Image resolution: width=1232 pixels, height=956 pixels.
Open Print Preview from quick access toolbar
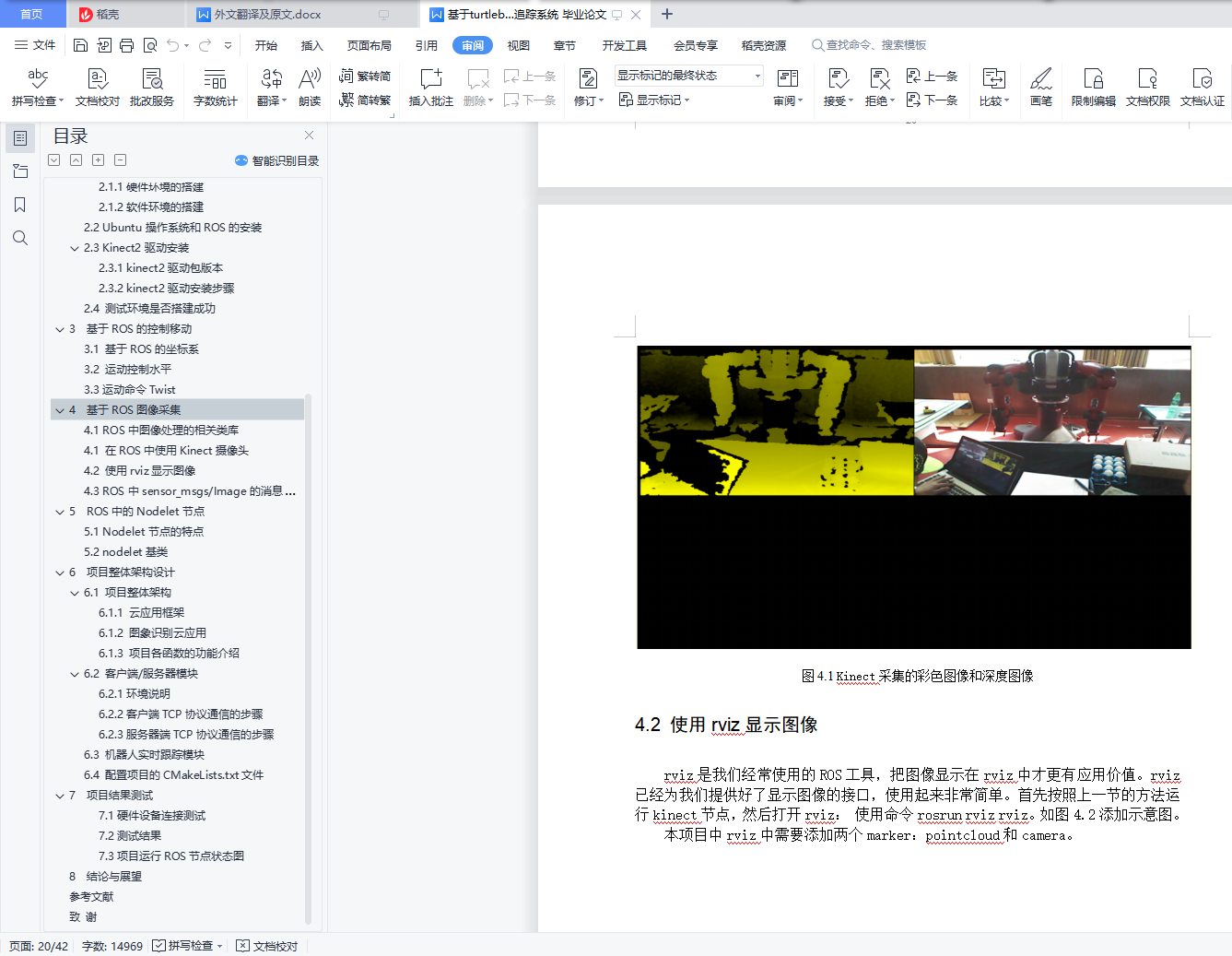(150, 45)
